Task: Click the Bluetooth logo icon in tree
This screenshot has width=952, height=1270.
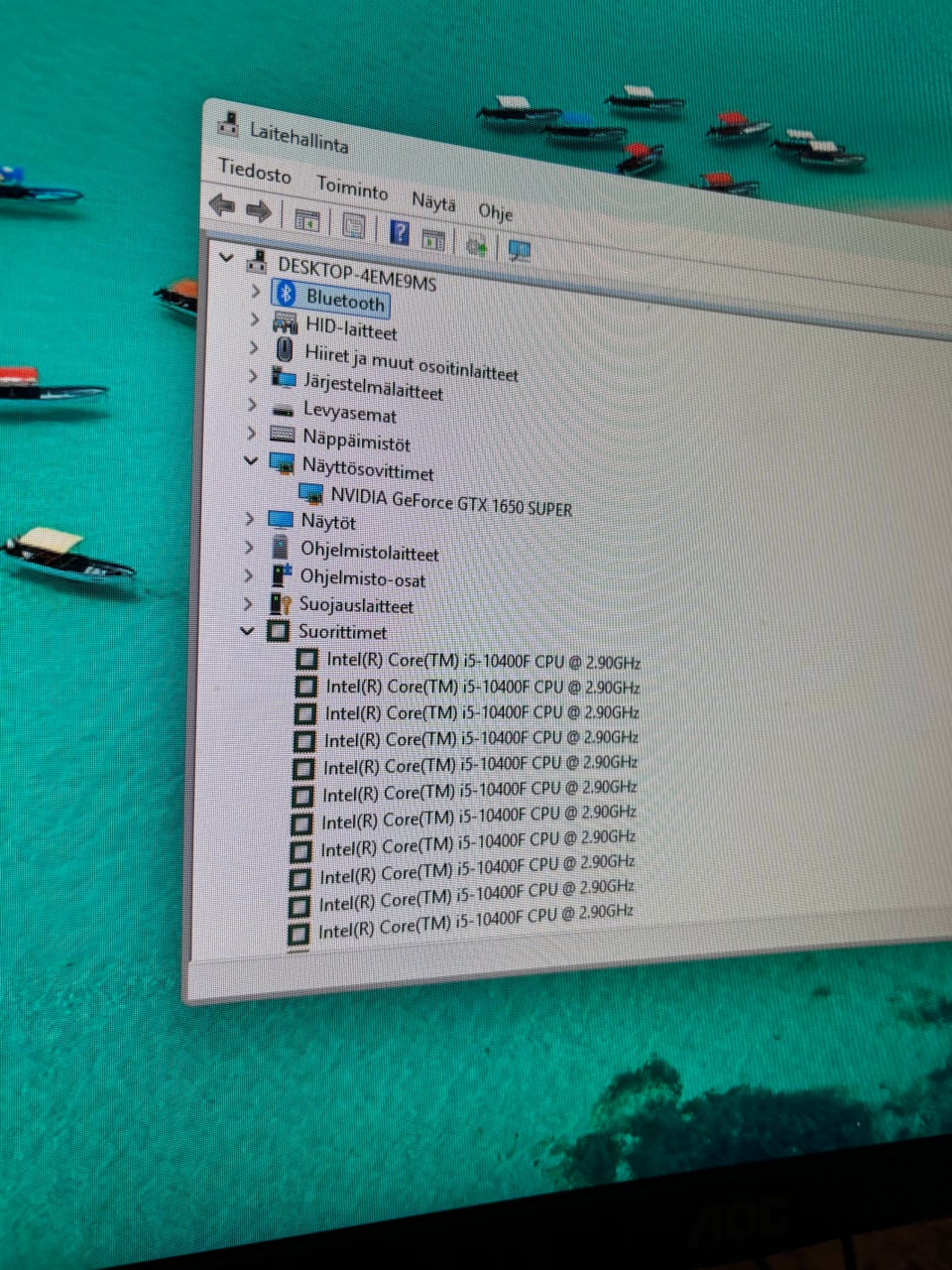Action: [287, 293]
